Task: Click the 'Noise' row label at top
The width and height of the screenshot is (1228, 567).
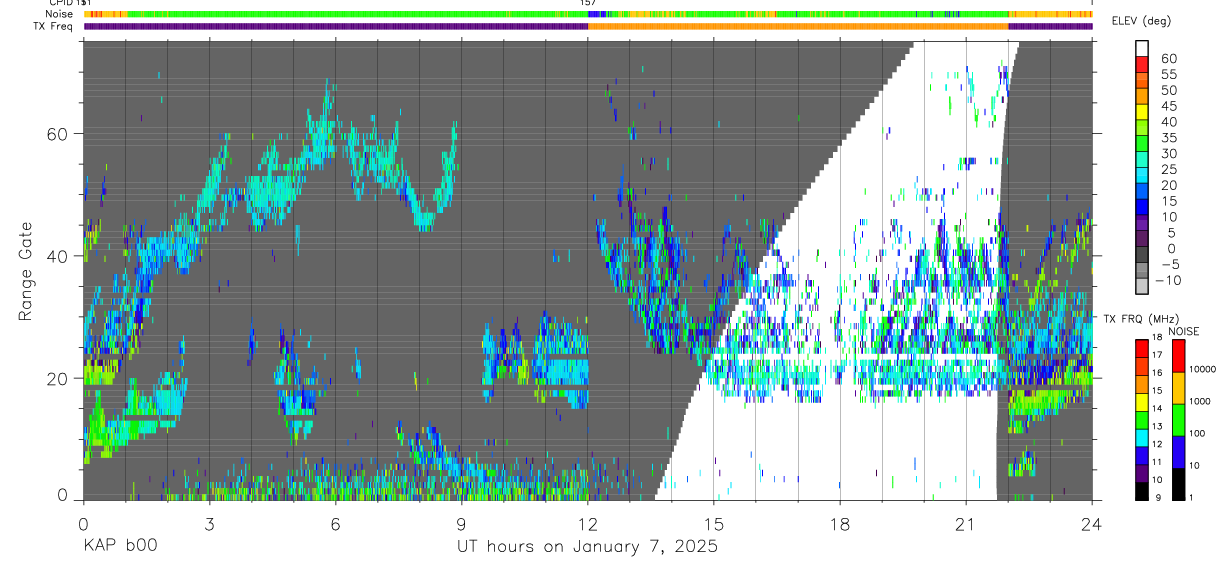Action: coord(59,14)
